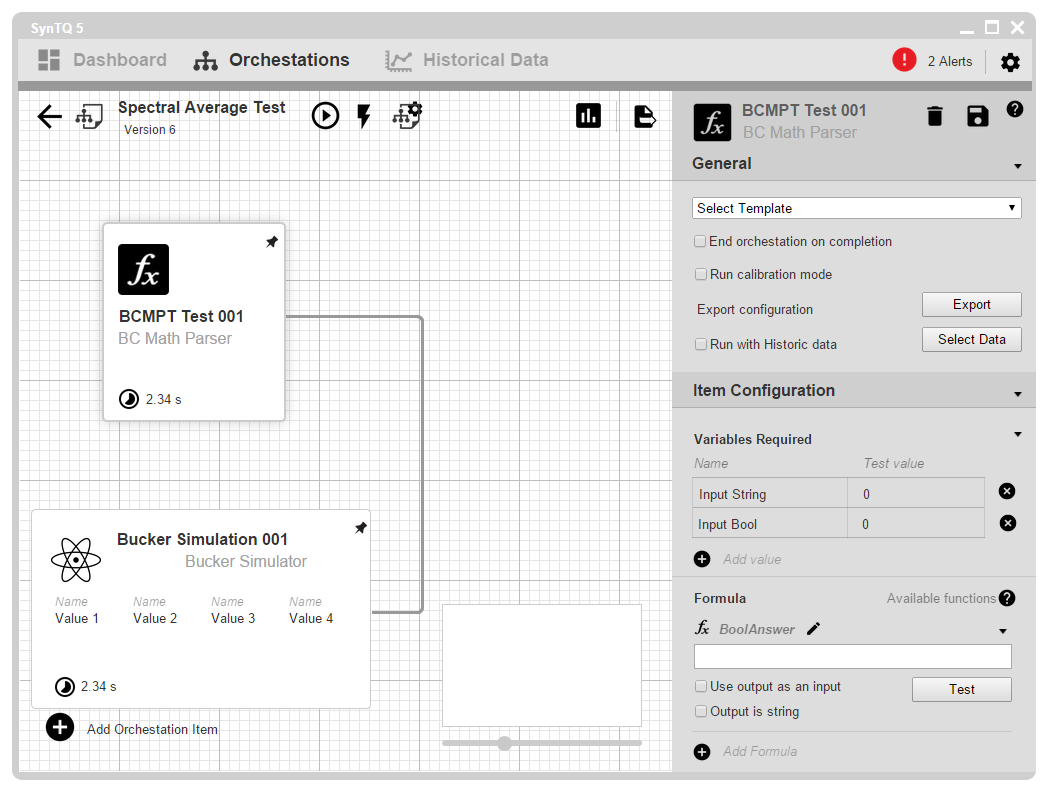This screenshot has width=1051, height=789.
Task: Remove the Input String variable
Action: [x=1007, y=491]
